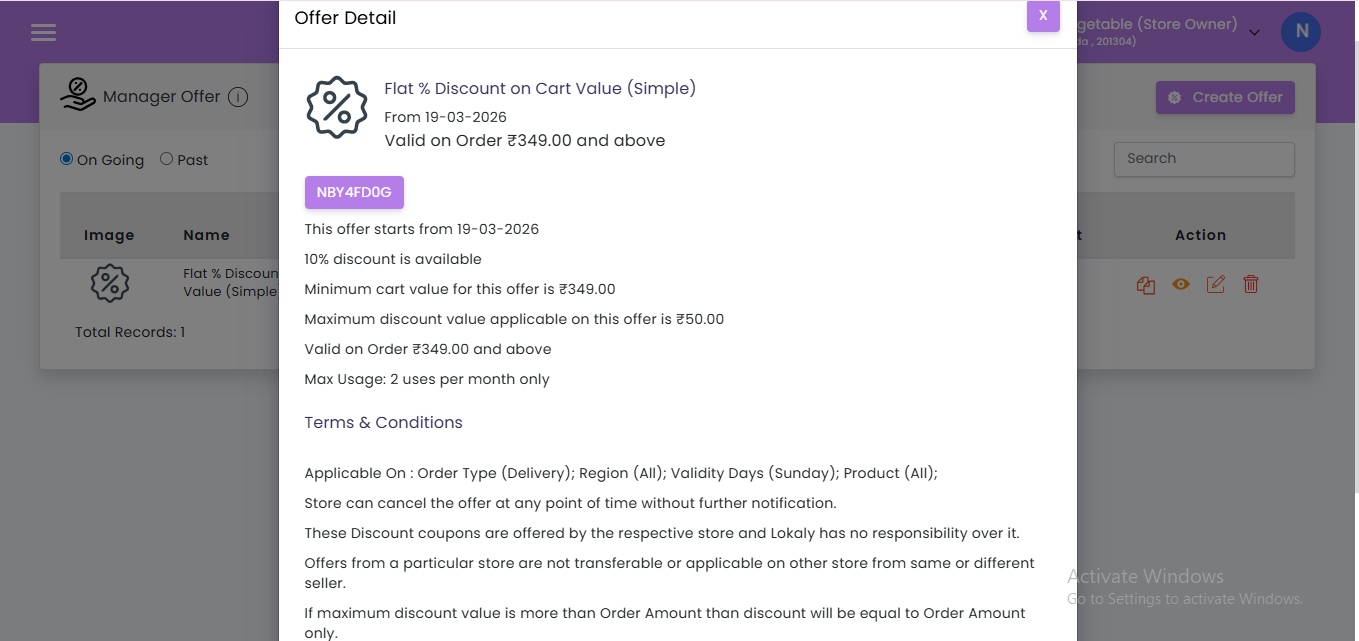Click the NBY4FD0G coupon code button
The width and height of the screenshot is (1359, 641).
[x=354, y=192]
